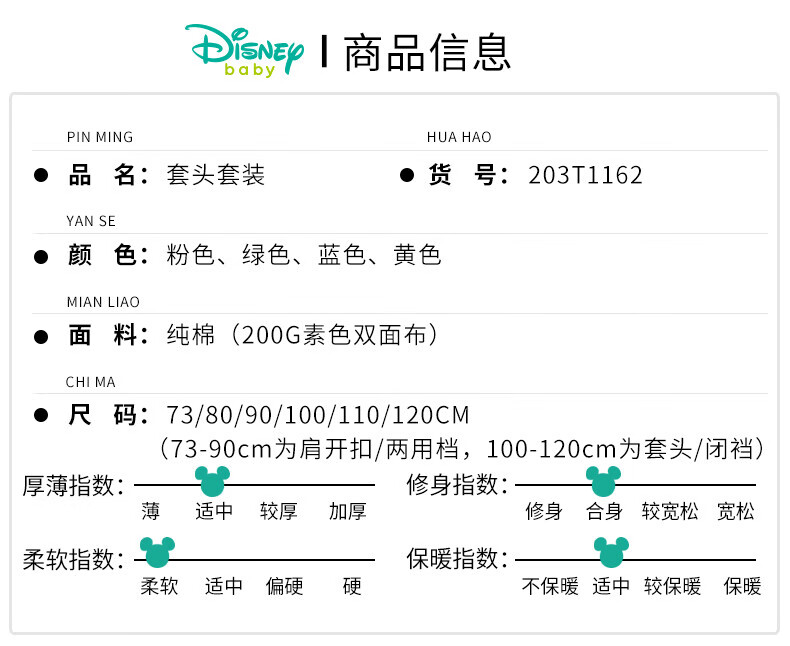Click the size list 73/80/90/100/110/120CM
Screen dimensions: 790x646
coord(318,415)
